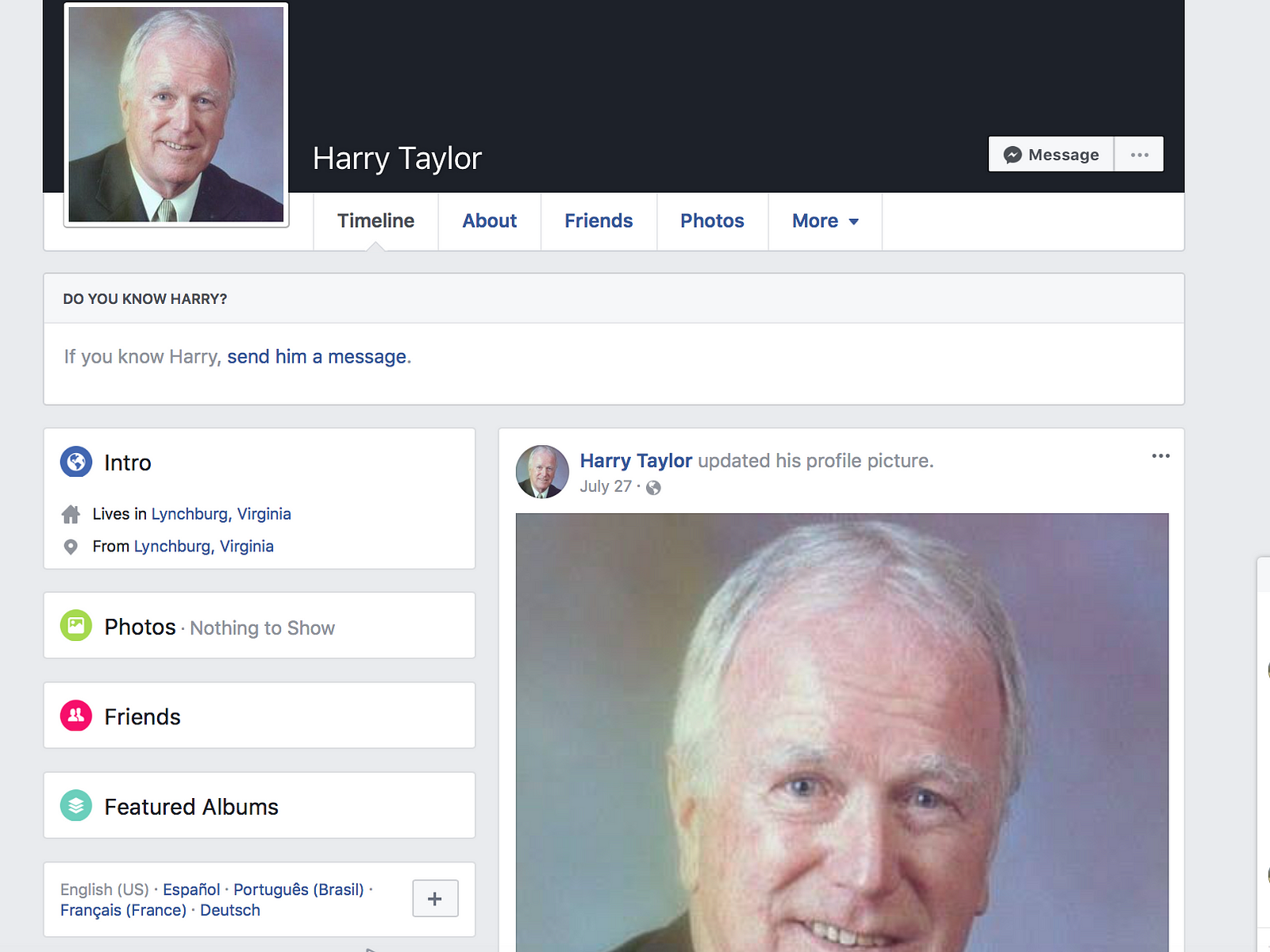Image resolution: width=1270 pixels, height=952 pixels.
Task: Switch language to Español
Action: coord(191,889)
